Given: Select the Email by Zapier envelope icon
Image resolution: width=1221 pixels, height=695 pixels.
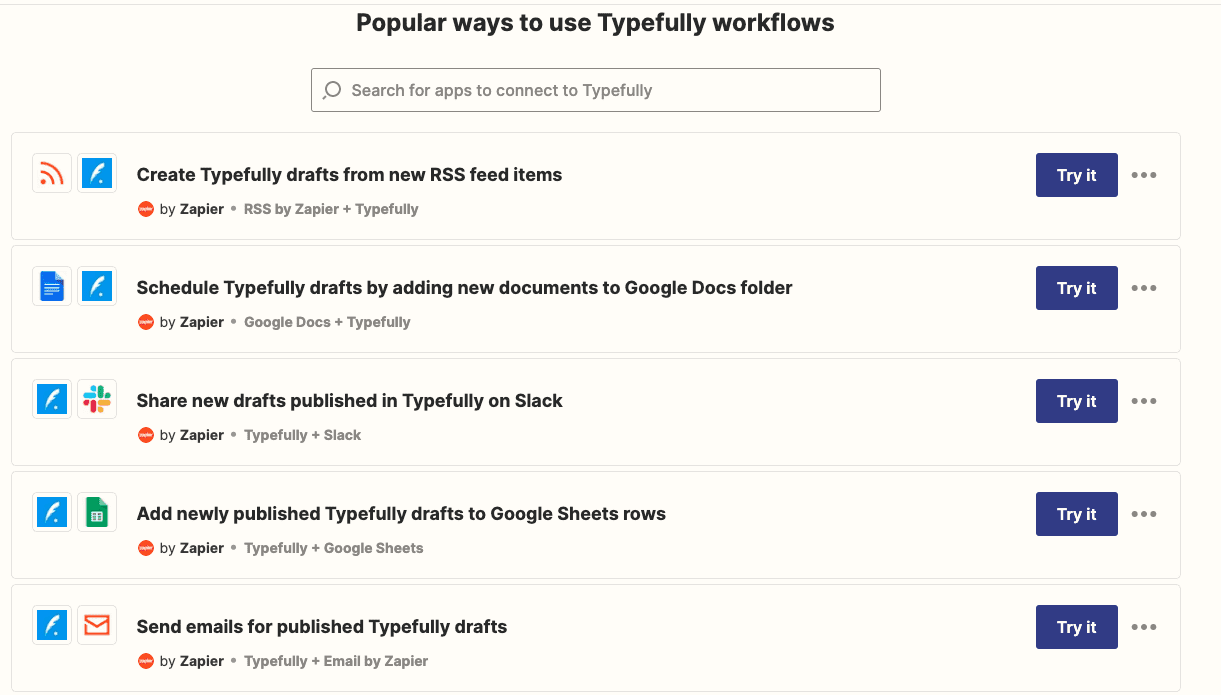Looking at the screenshot, I should [x=96, y=624].
